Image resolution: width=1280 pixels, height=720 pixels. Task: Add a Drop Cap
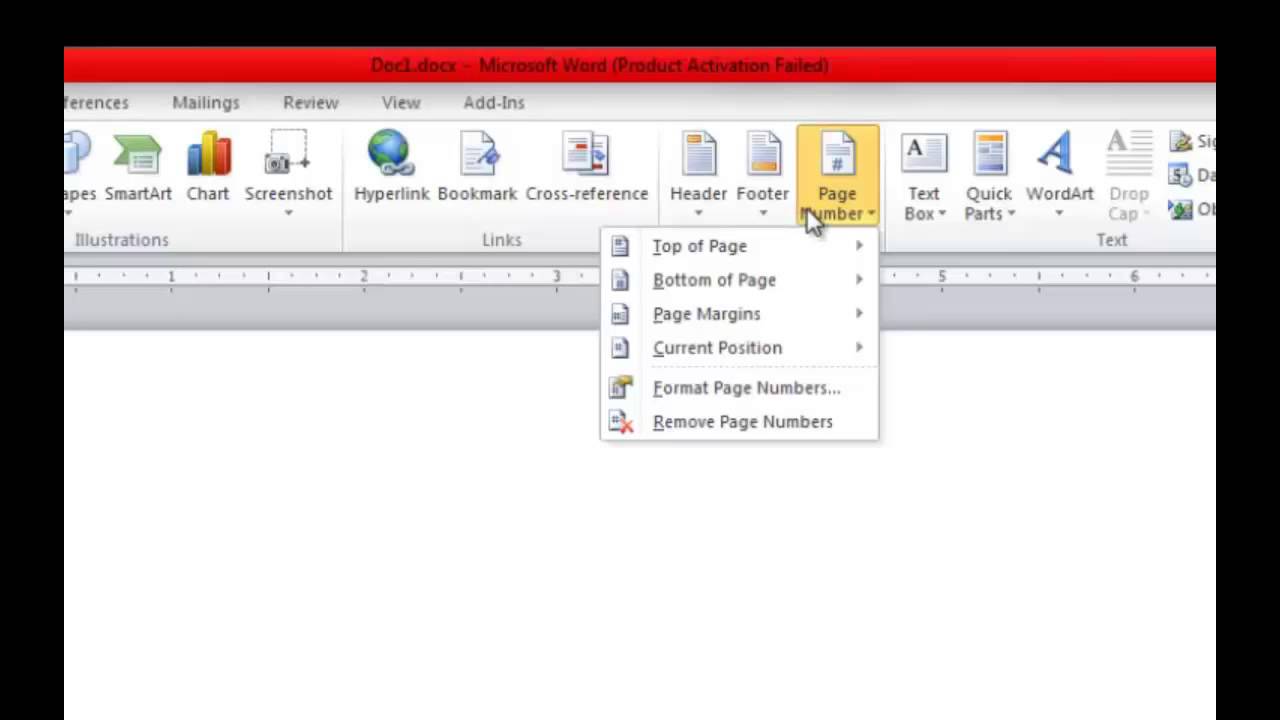pos(1129,175)
